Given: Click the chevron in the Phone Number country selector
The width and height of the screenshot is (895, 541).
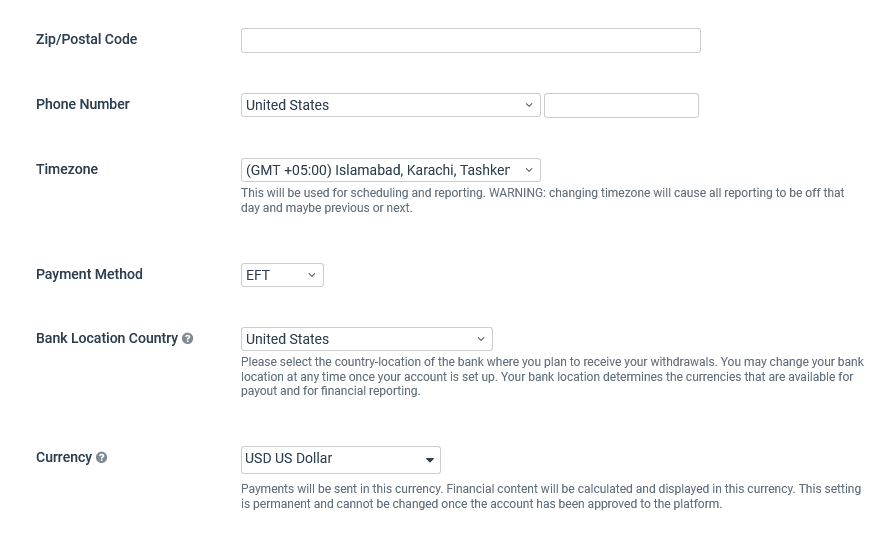Looking at the screenshot, I should coord(529,105).
